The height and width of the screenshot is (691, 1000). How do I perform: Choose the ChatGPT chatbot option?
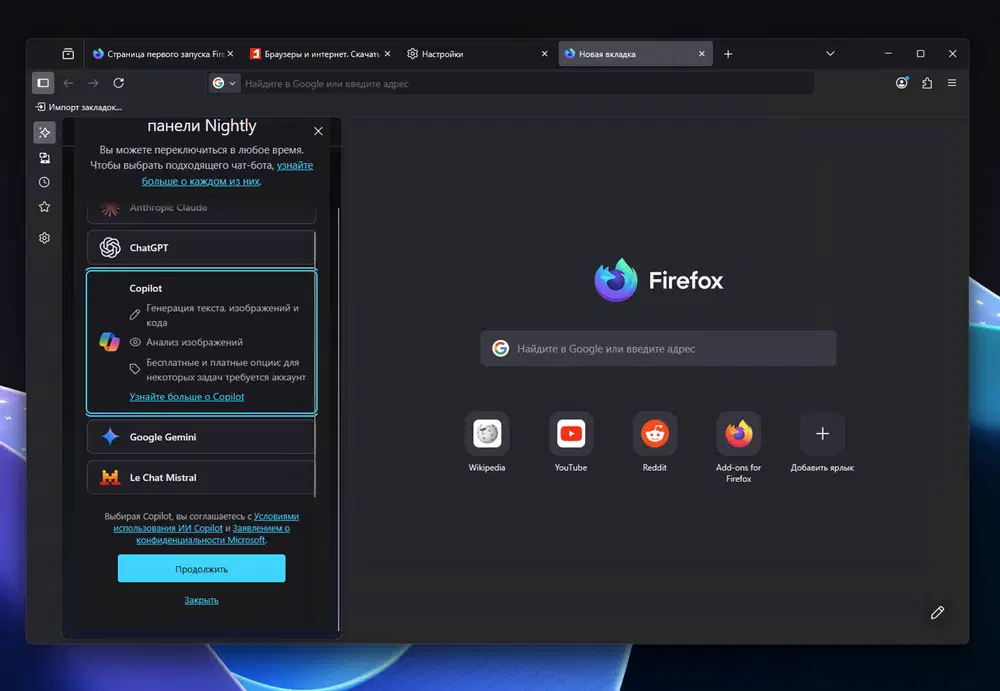[x=201, y=248]
